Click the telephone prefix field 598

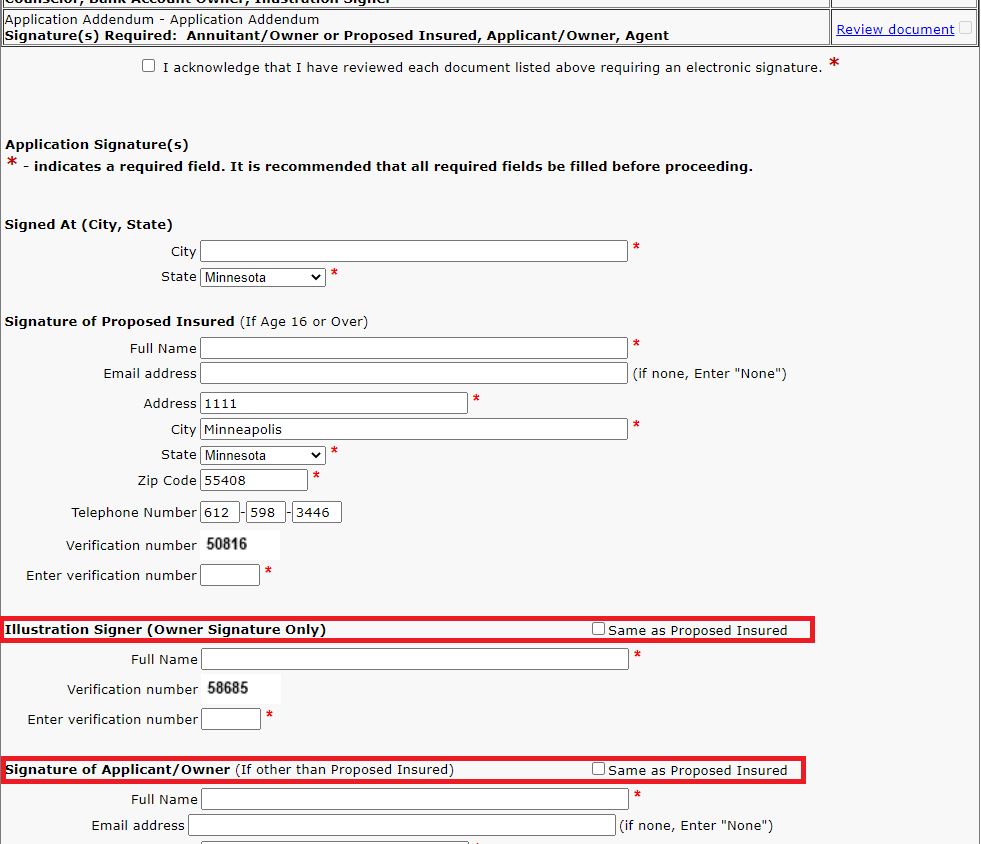(x=266, y=512)
